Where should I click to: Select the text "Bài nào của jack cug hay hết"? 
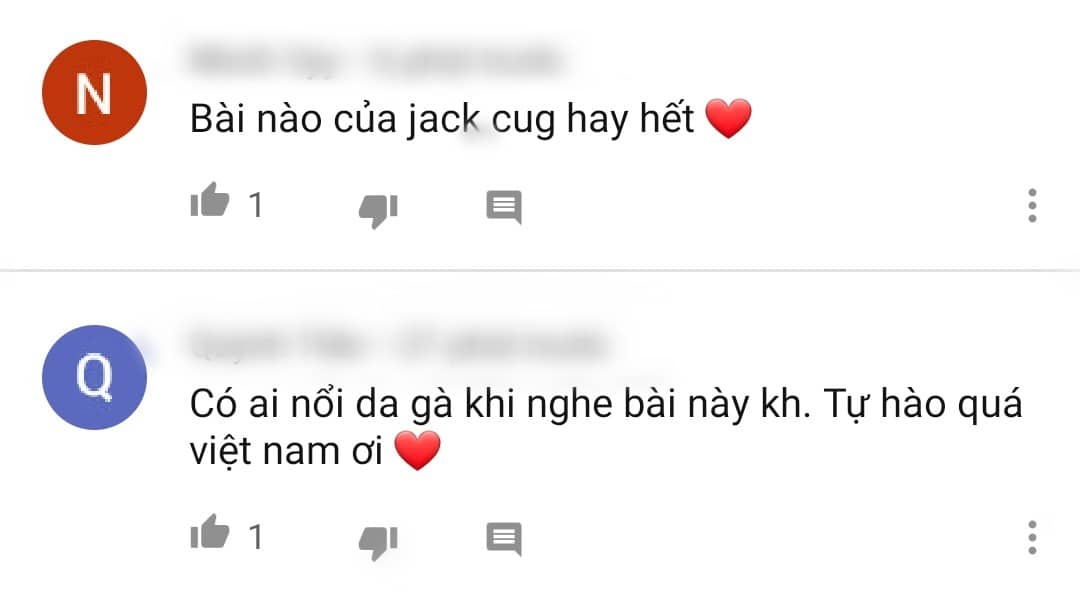(x=442, y=118)
